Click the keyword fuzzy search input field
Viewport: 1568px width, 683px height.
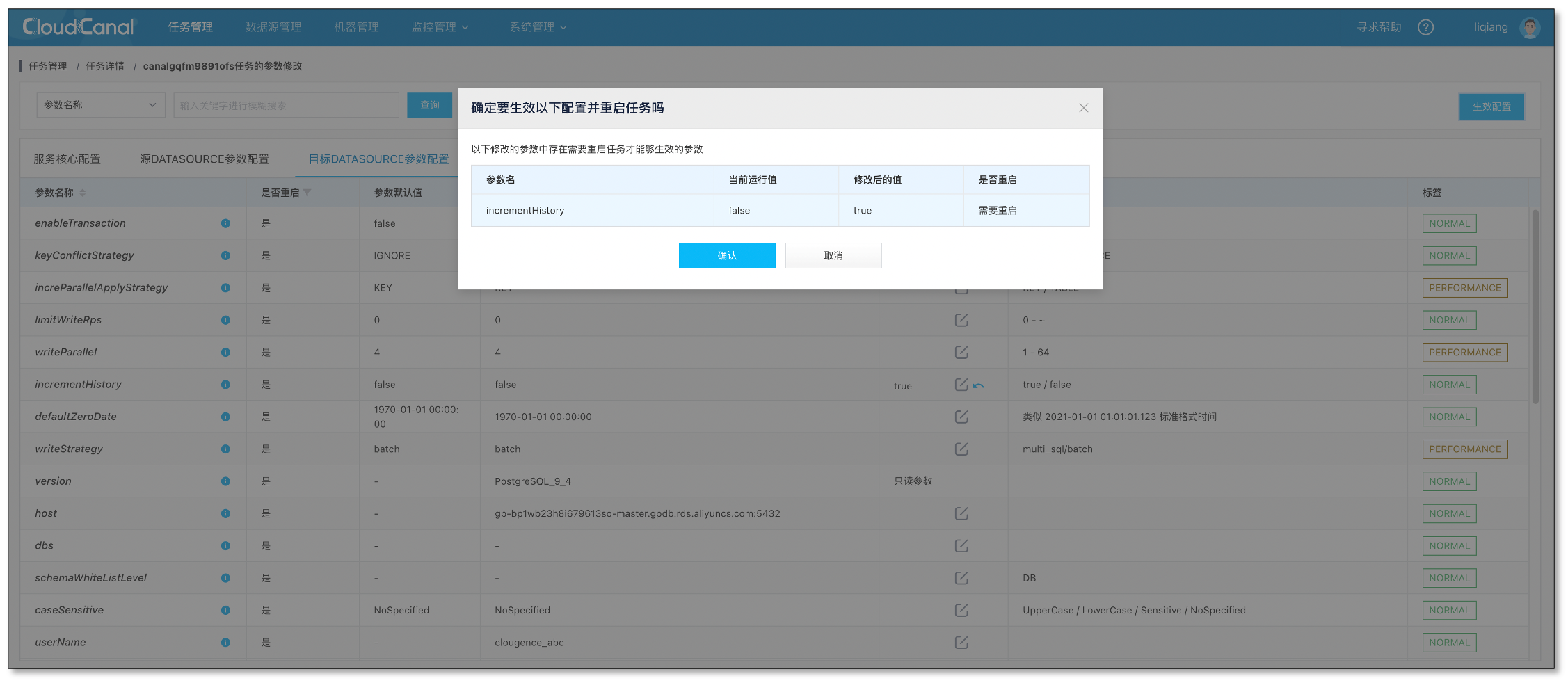[286, 105]
